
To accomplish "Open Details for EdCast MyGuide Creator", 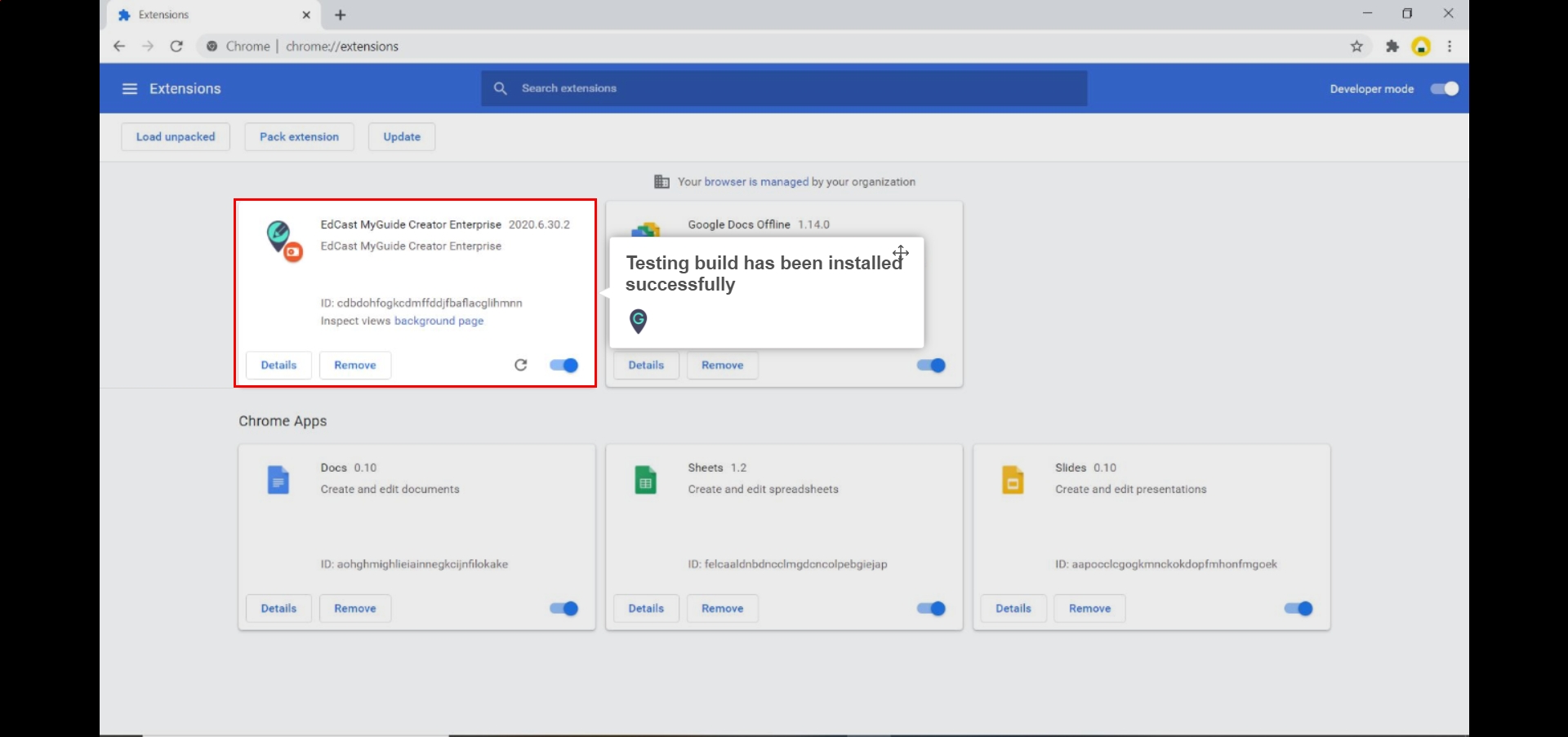I will pos(278,365).
